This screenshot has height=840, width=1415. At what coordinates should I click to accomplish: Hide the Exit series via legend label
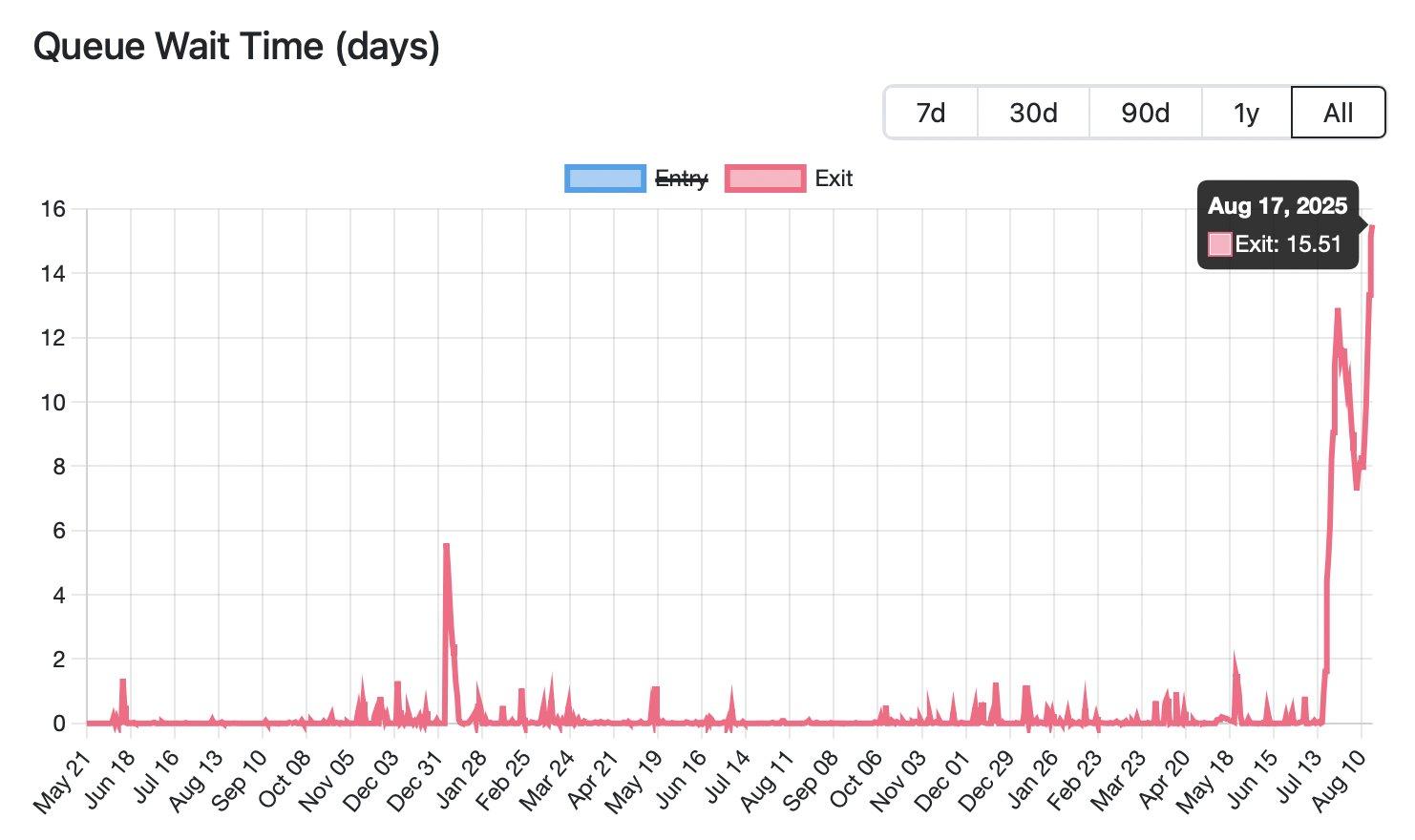pyautogui.click(x=834, y=178)
